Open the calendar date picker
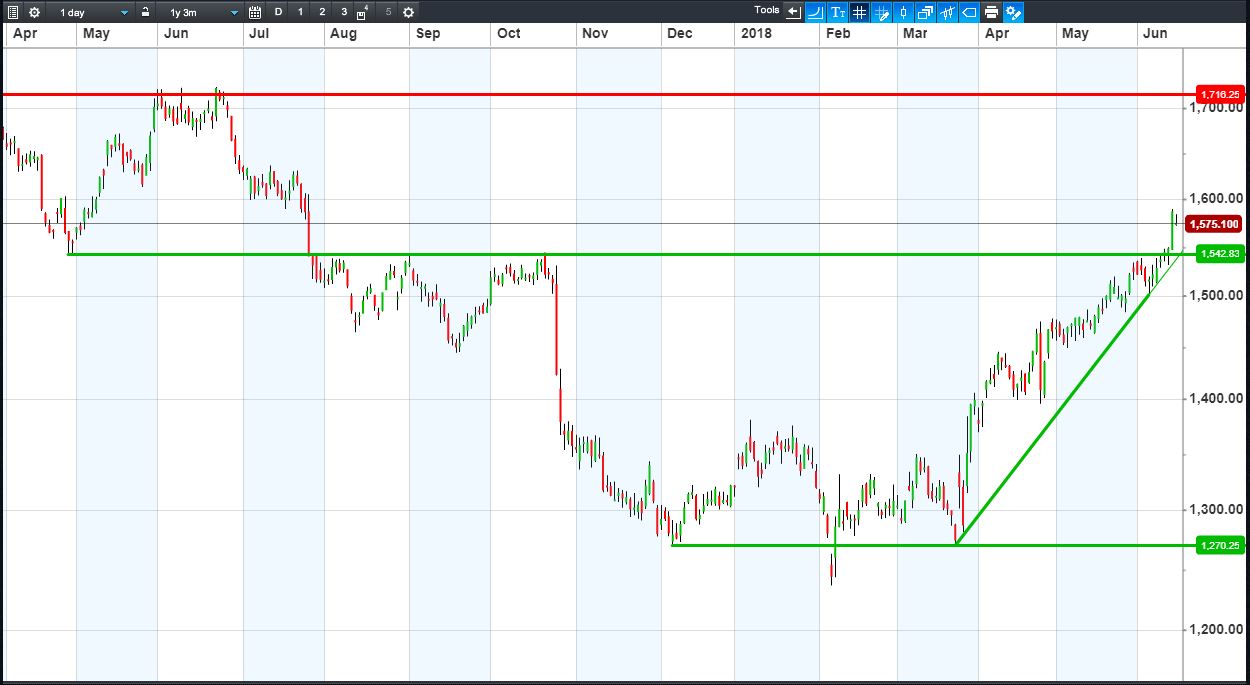The image size is (1250, 685). (x=255, y=12)
